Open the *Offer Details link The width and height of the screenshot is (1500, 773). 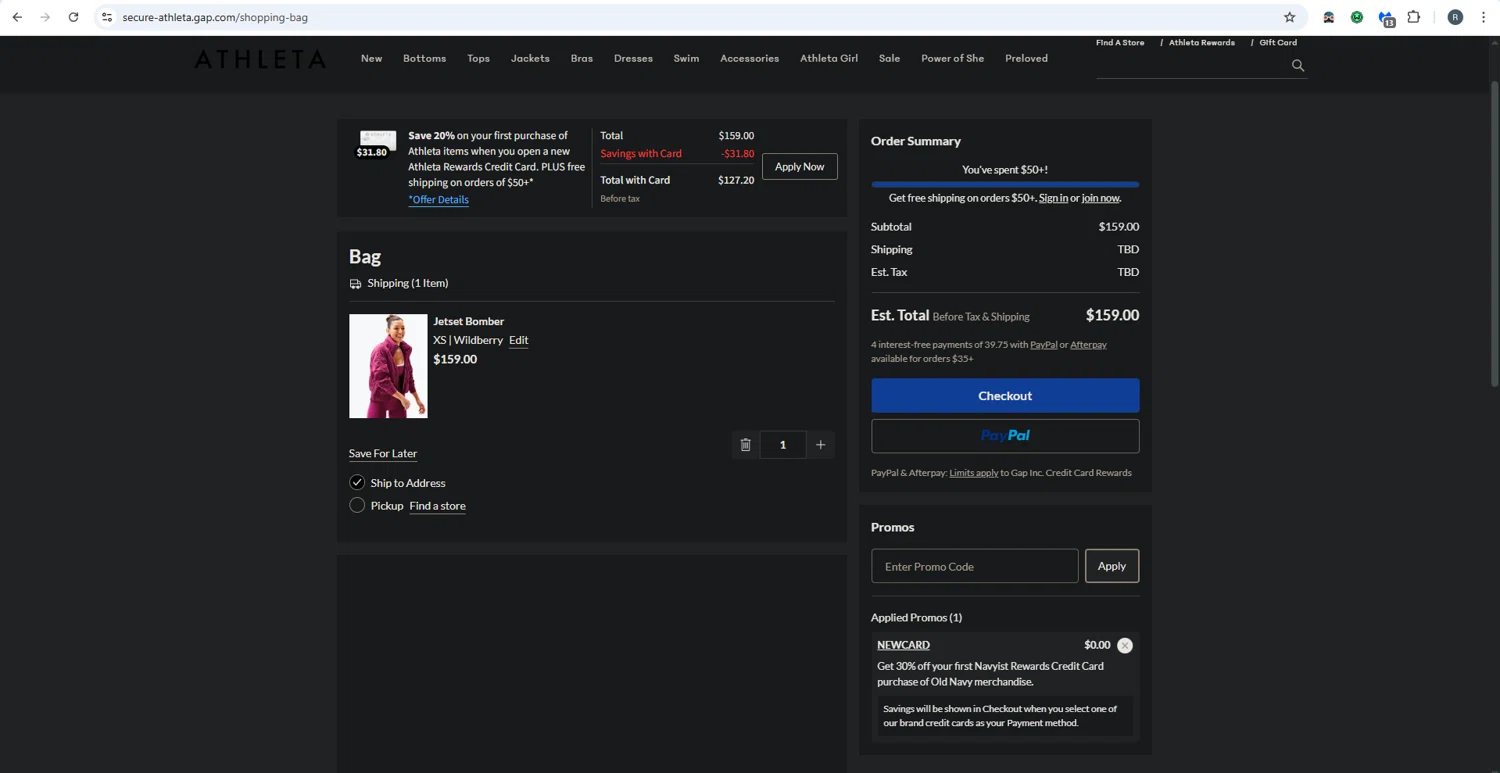pyautogui.click(x=438, y=199)
